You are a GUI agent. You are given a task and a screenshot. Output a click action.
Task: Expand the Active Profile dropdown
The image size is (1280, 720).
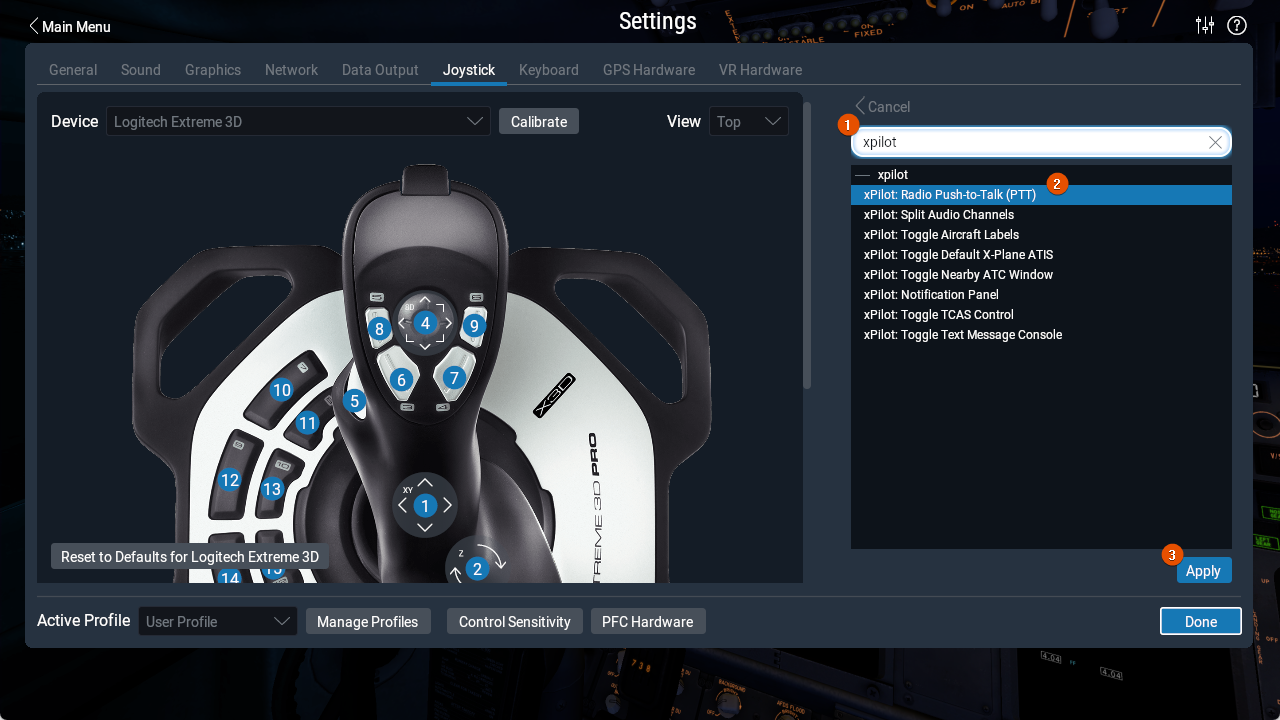click(217, 621)
